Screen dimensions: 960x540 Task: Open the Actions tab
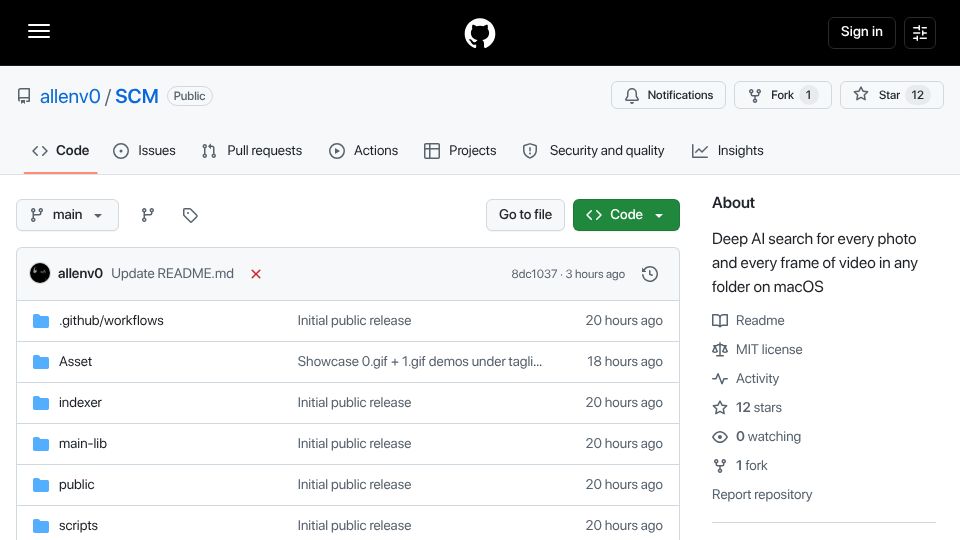(364, 151)
